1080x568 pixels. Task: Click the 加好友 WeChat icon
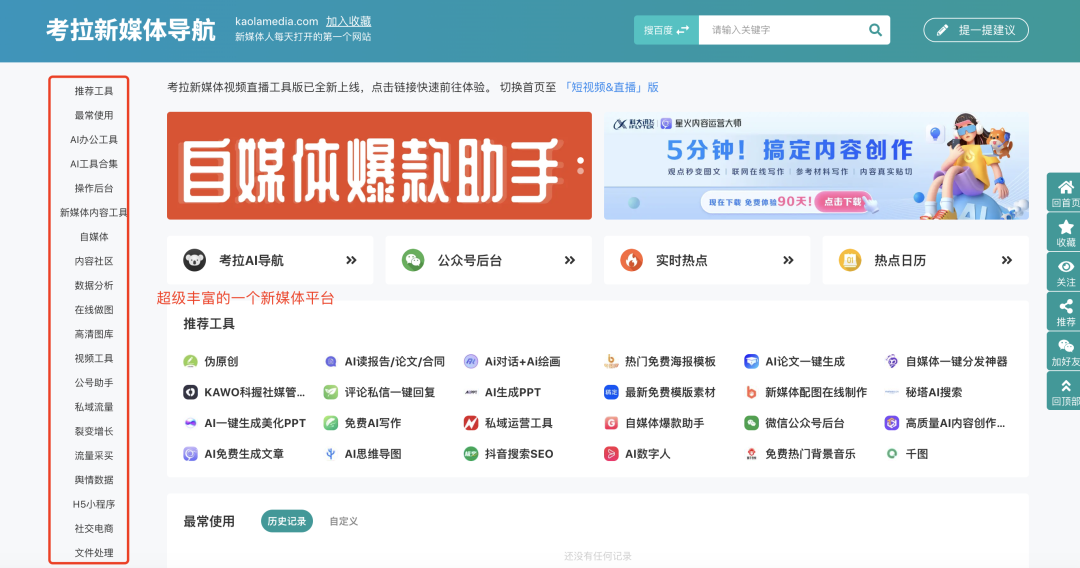click(1066, 346)
